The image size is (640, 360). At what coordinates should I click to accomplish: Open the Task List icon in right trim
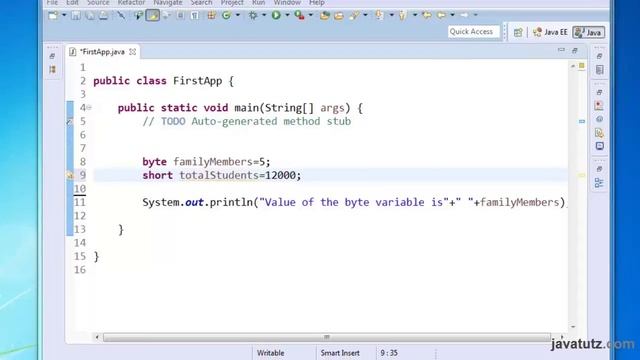tap(600, 70)
